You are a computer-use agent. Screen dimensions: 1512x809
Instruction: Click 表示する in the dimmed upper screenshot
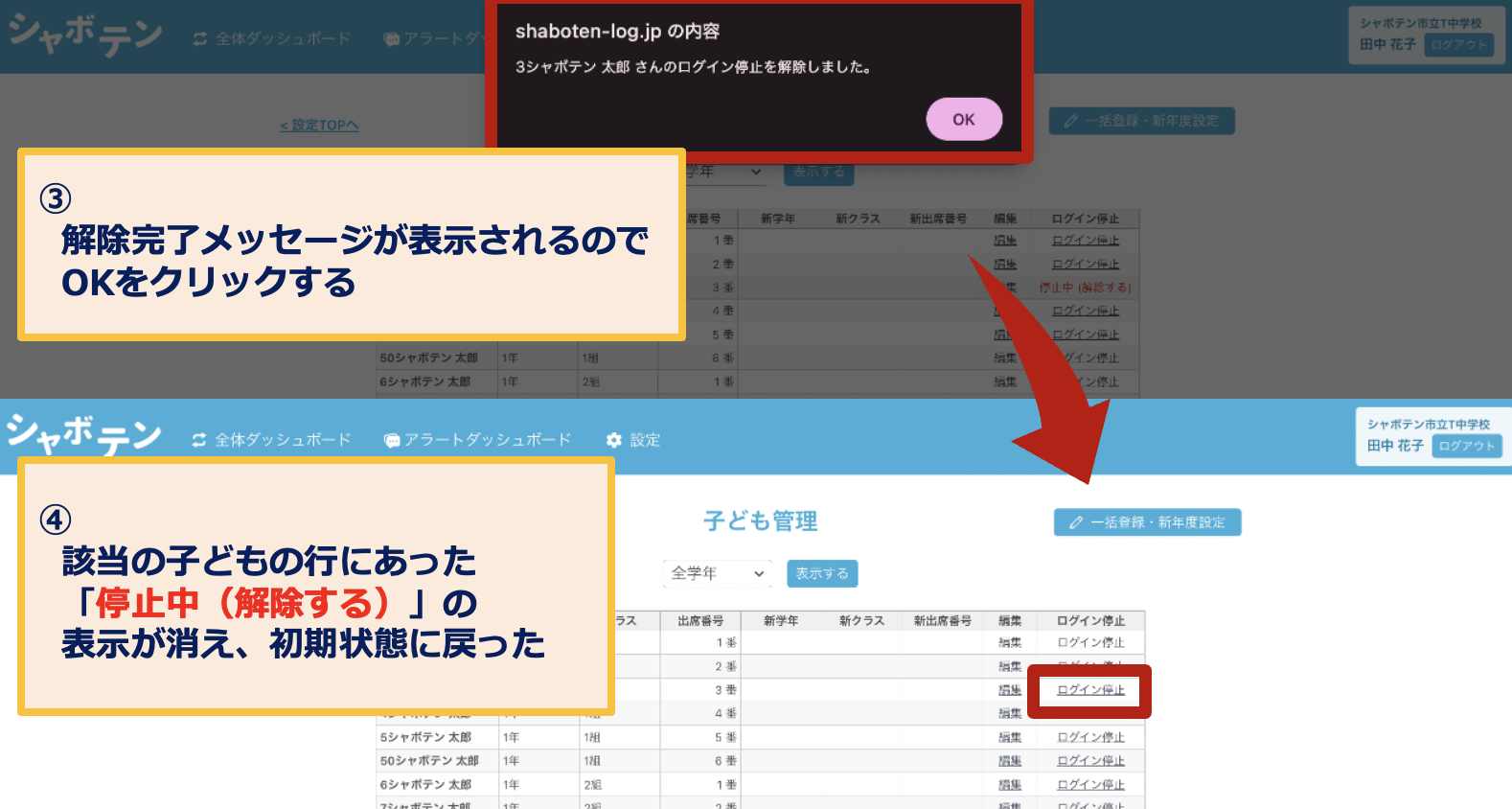click(819, 172)
